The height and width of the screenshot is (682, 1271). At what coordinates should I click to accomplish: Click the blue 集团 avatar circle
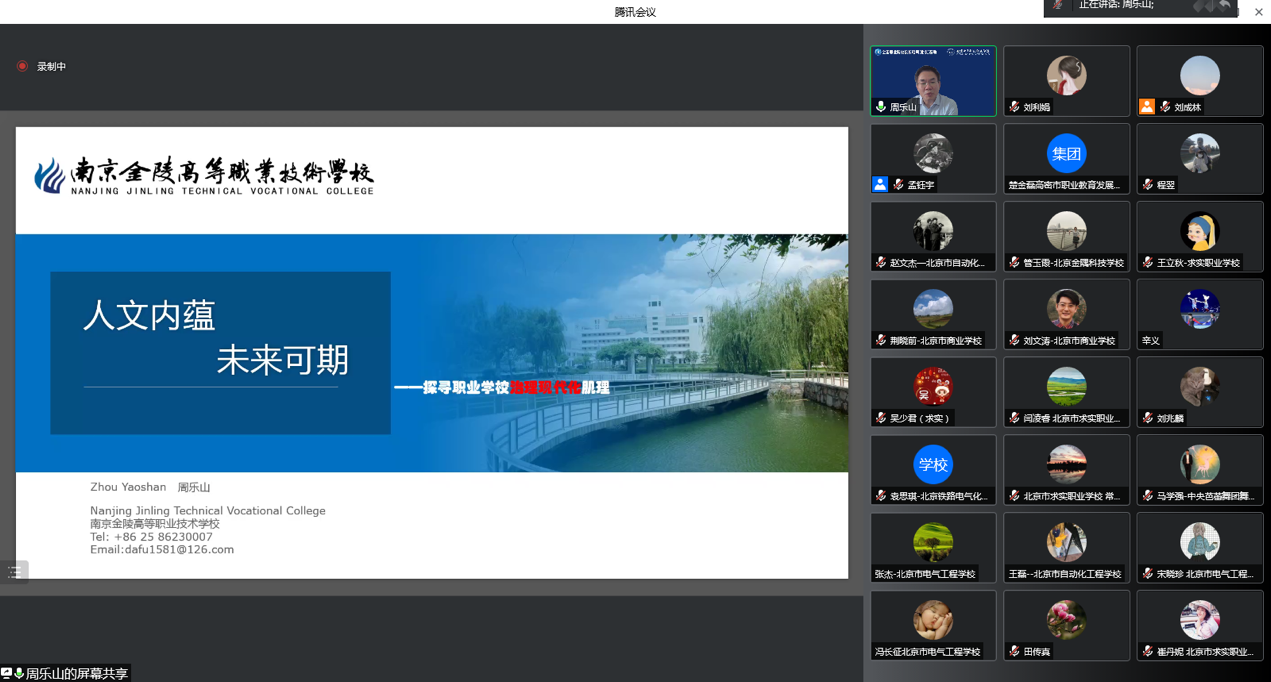[x=1066, y=154]
